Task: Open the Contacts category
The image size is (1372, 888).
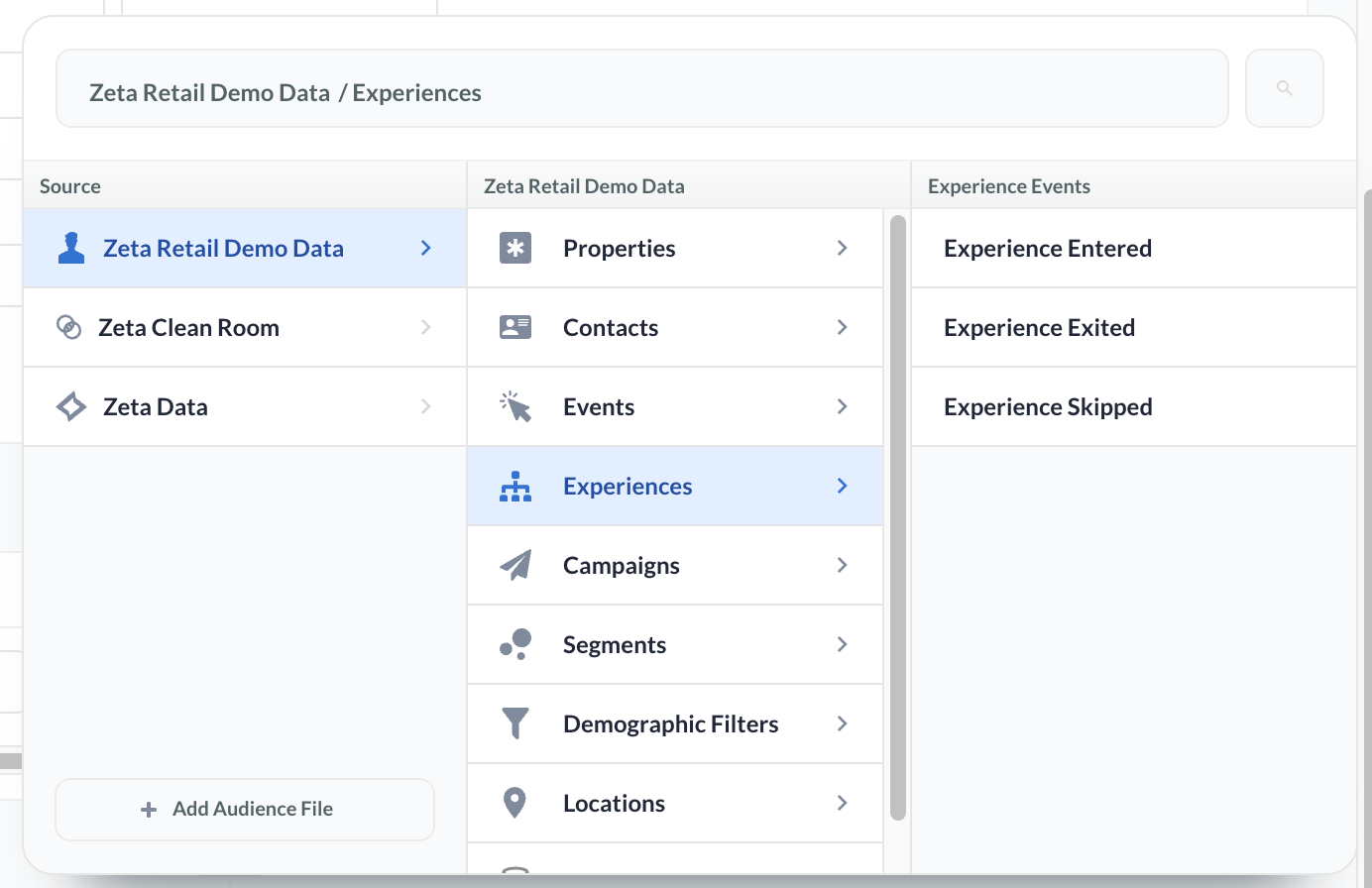Action: [x=675, y=327]
